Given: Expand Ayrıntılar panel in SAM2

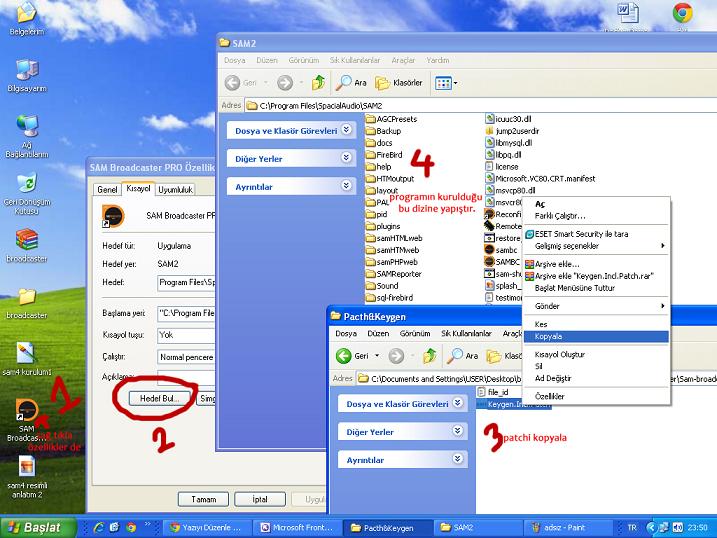Looking at the screenshot, I should click(347, 186).
